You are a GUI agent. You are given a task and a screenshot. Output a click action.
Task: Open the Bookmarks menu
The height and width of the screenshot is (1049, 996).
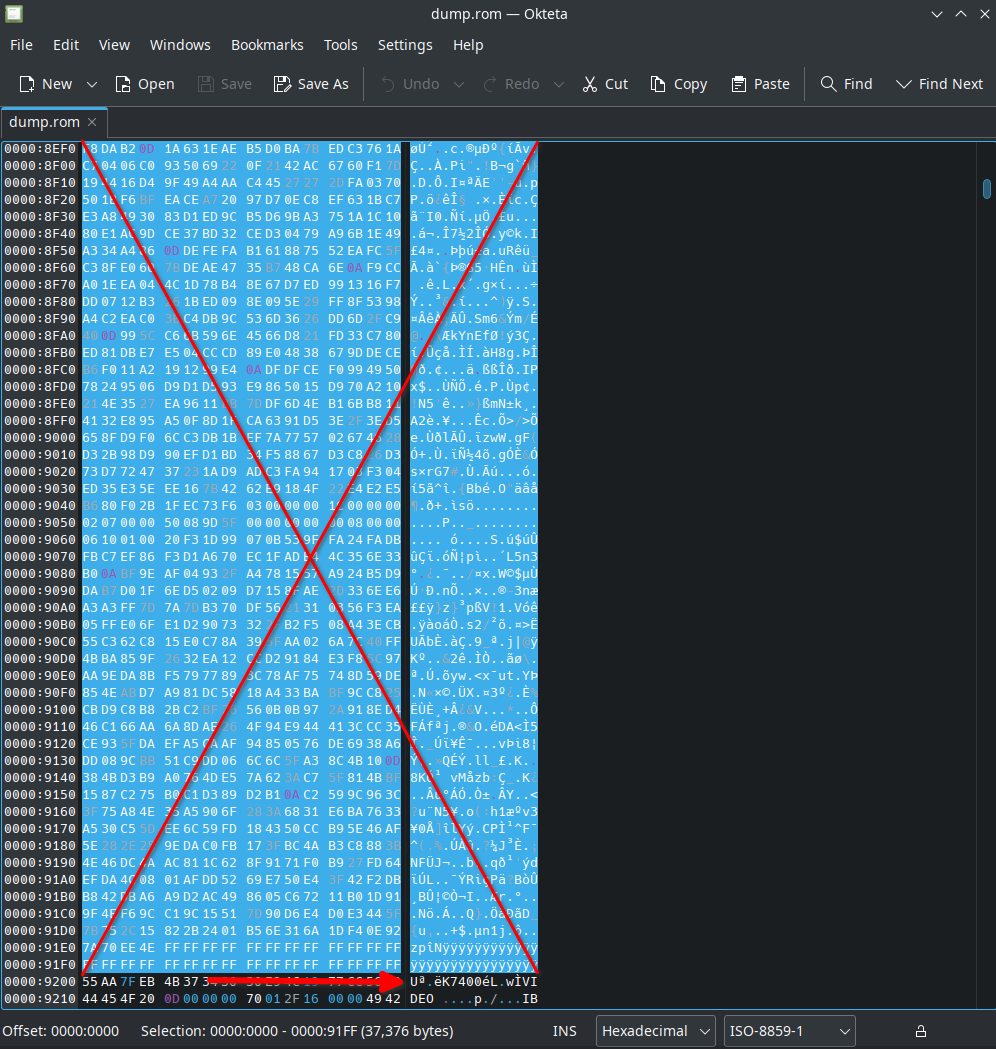tap(267, 45)
